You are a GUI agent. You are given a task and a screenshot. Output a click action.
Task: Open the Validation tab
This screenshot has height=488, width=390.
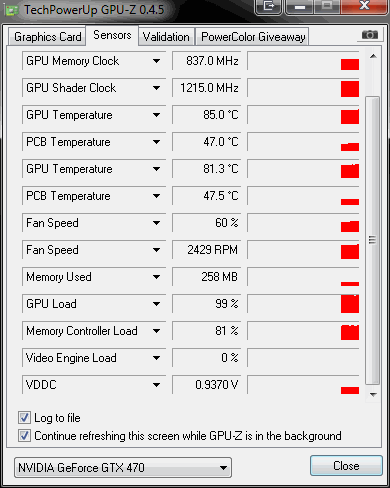tap(166, 37)
